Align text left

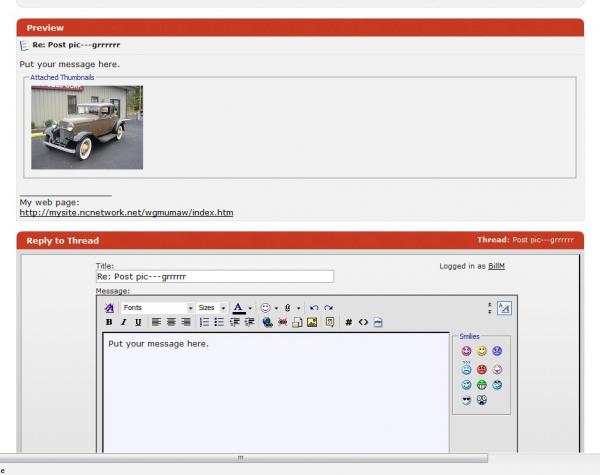(x=156, y=322)
